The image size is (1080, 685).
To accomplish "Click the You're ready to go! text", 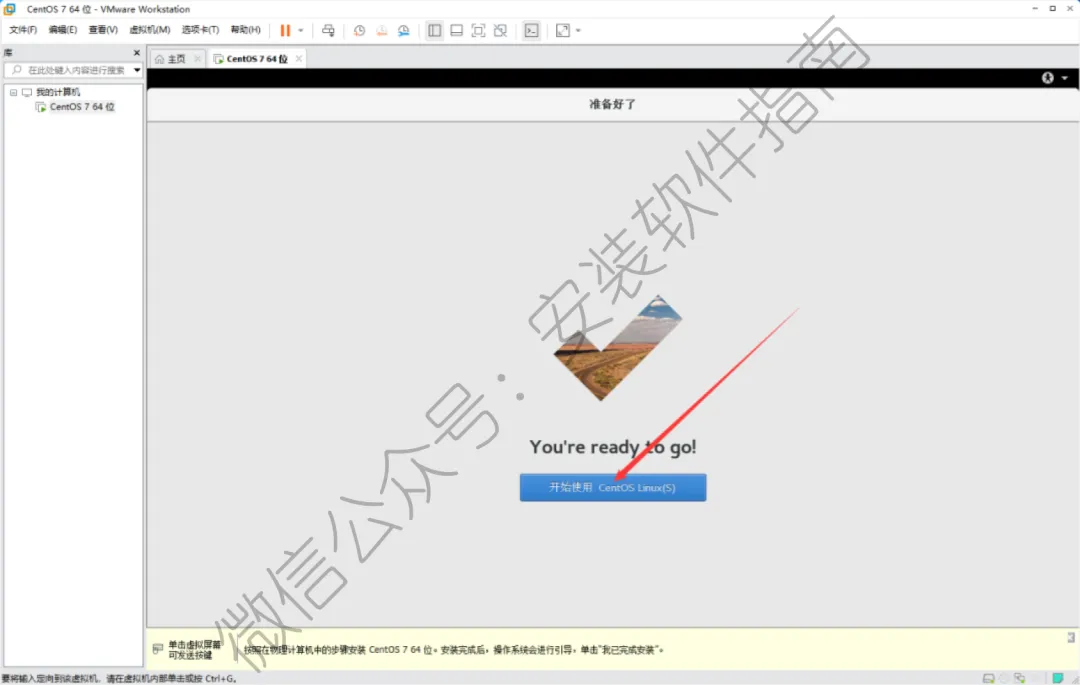I will pos(613,447).
